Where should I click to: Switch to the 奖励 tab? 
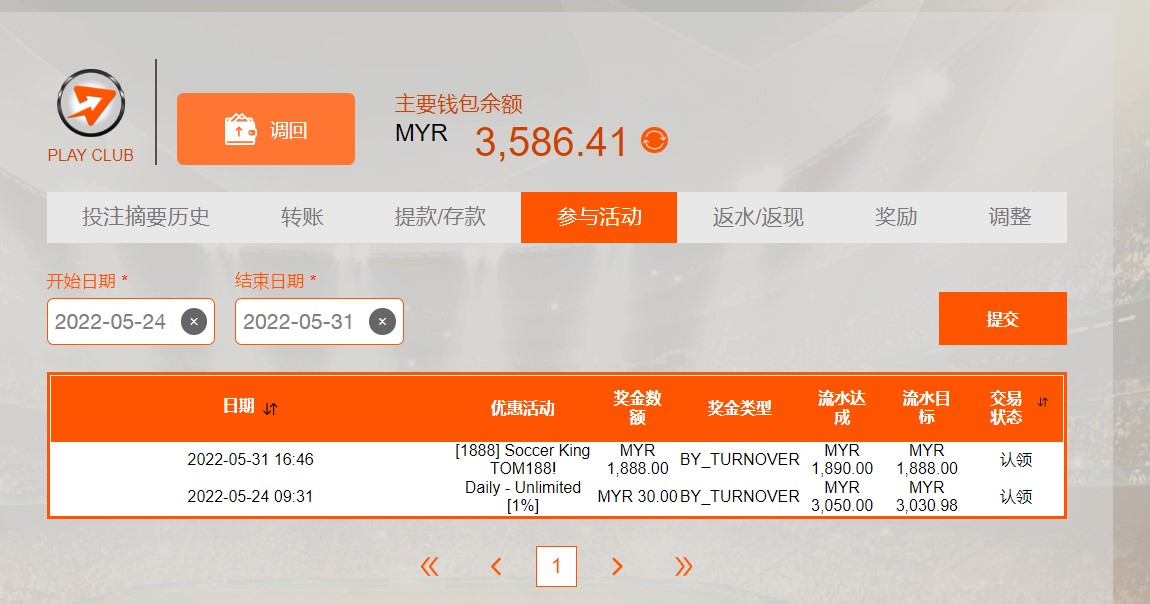click(x=896, y=217)
